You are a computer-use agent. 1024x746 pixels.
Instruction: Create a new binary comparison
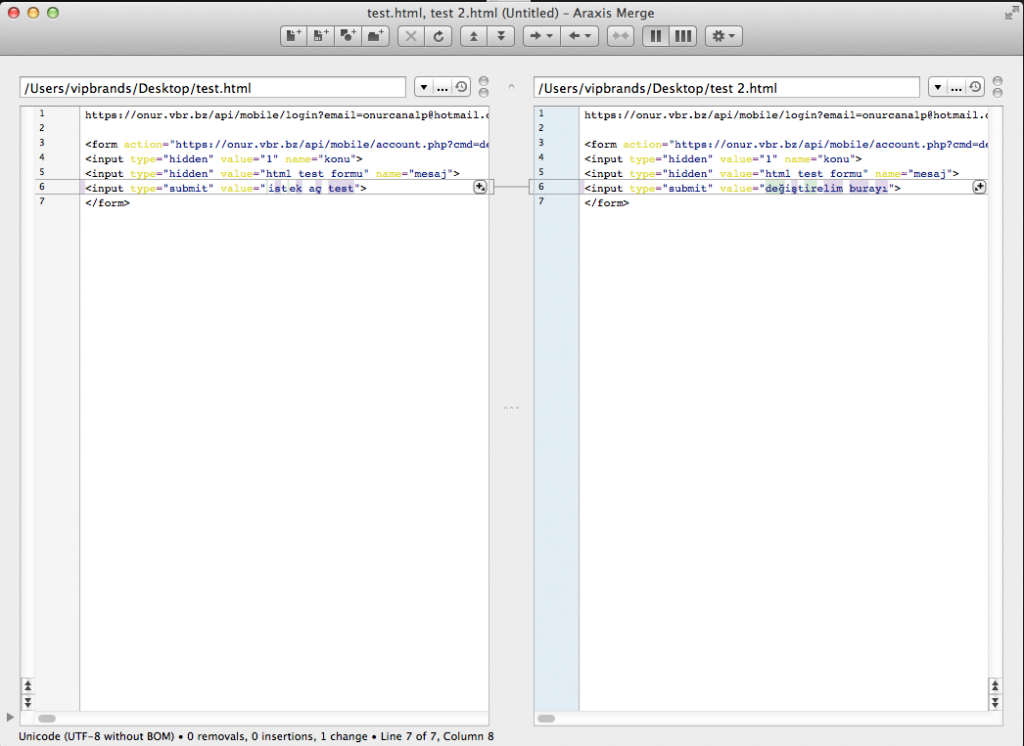(x=321, y=36)
